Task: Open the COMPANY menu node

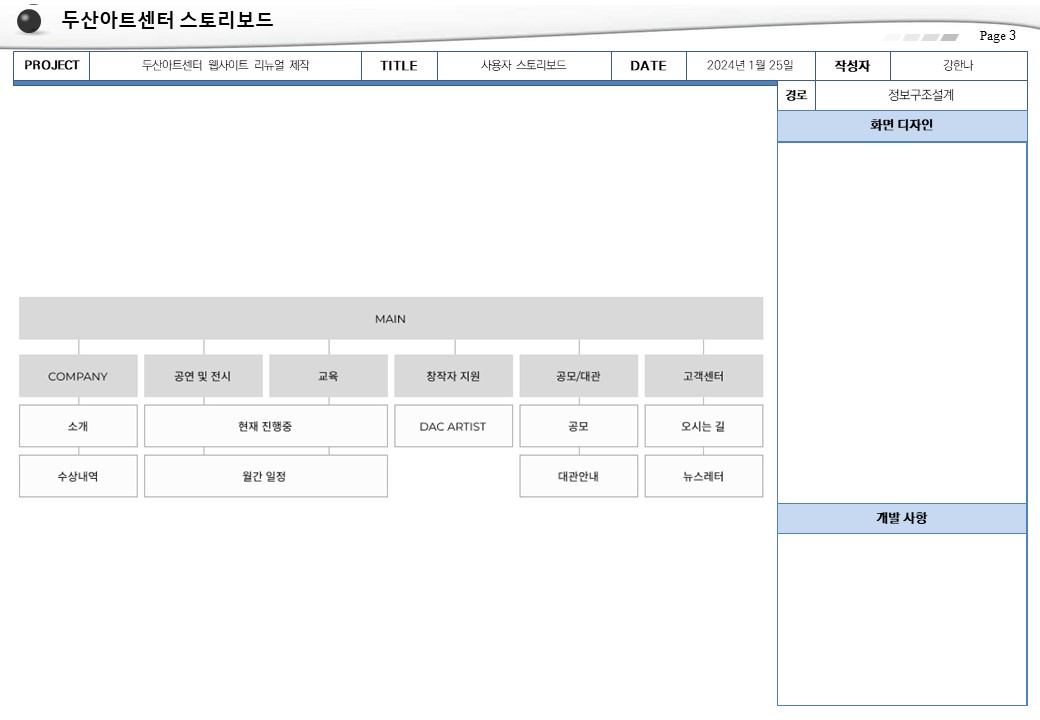Action: [x=78, y=376]
